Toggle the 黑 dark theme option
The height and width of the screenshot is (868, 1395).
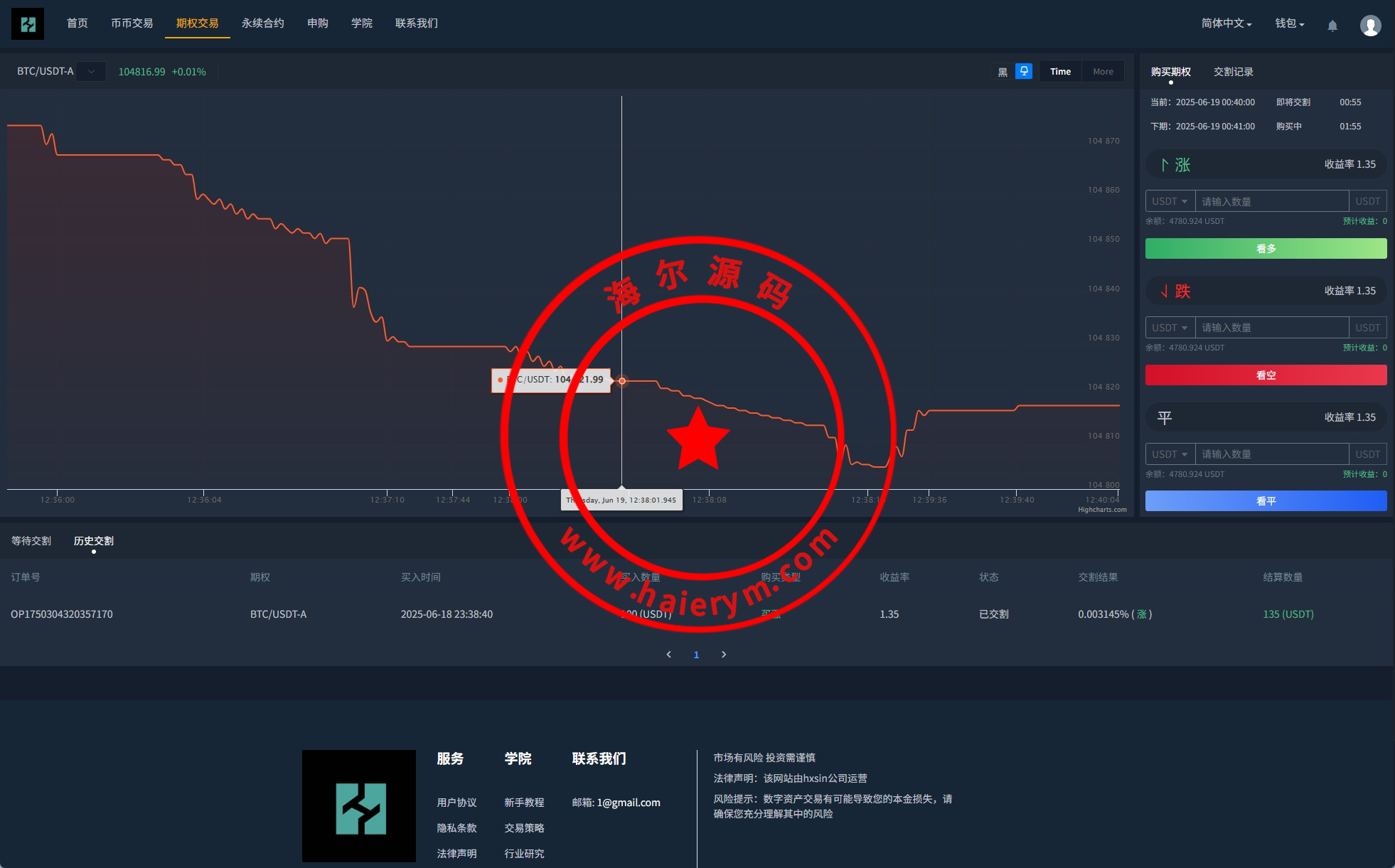pyautogui.click(x=1003, y=72)
